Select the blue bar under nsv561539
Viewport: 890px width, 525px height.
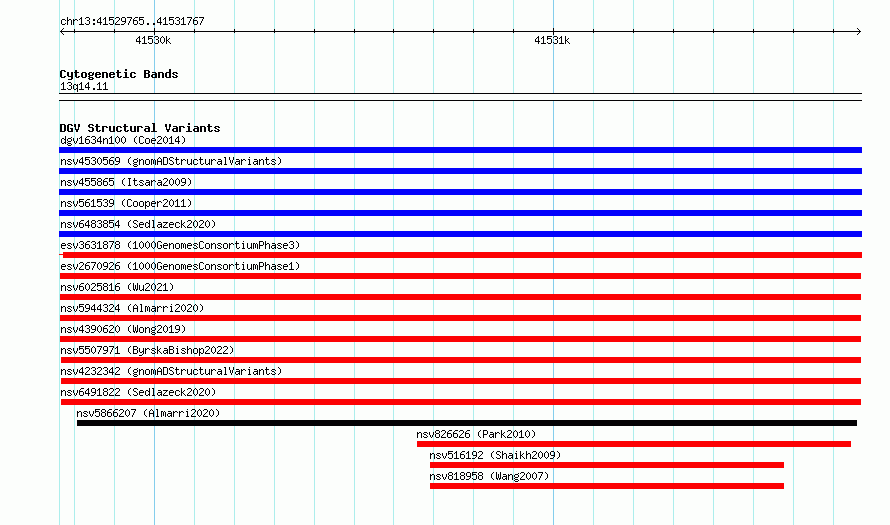point(460,213)
